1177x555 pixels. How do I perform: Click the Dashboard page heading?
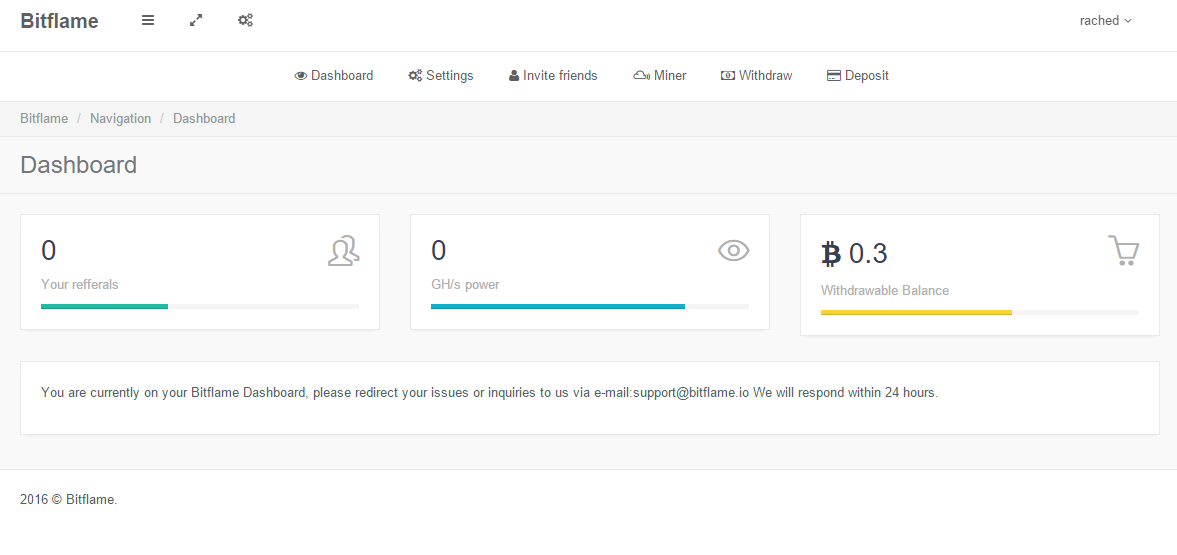click(79, 164)
